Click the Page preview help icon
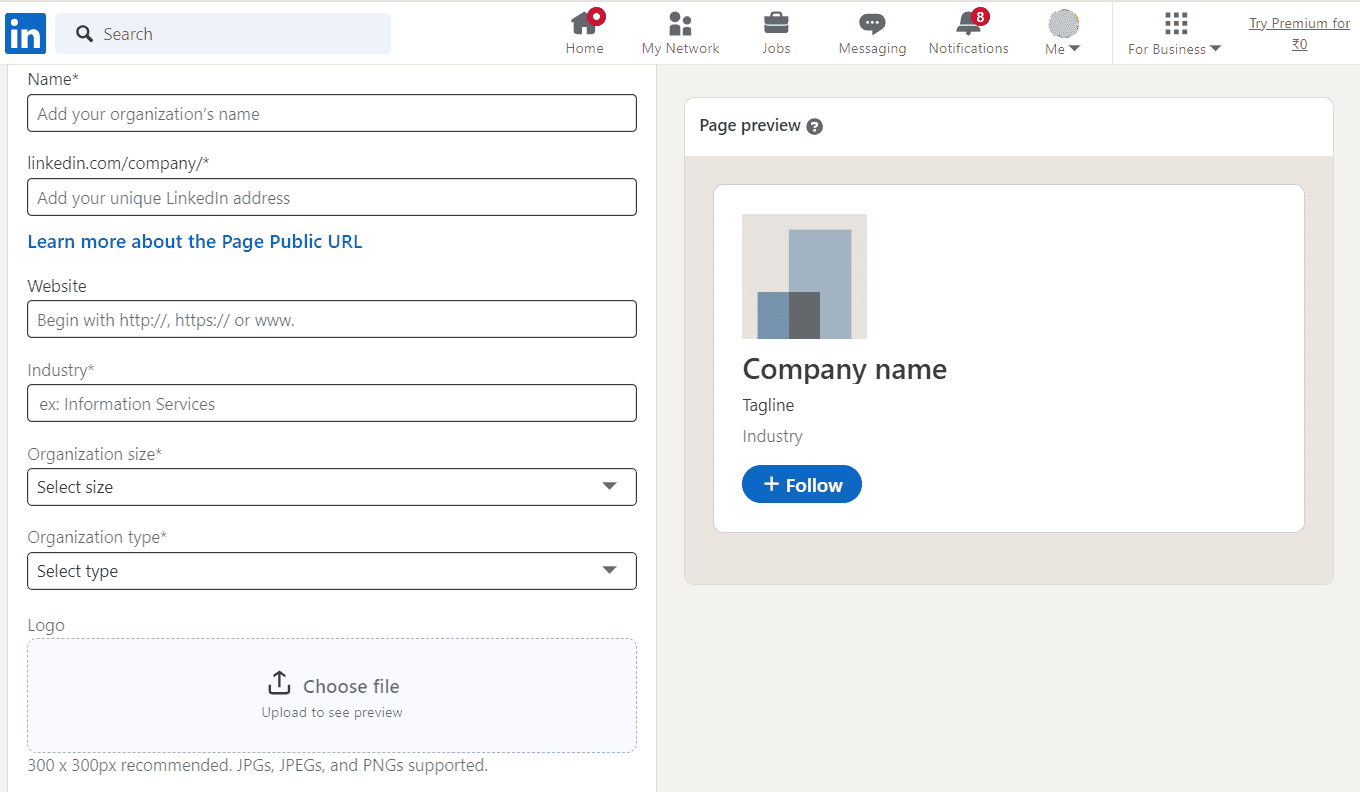Image resolution: width=1360 pixels, height=792 pixels. click(x=814, y=126)
